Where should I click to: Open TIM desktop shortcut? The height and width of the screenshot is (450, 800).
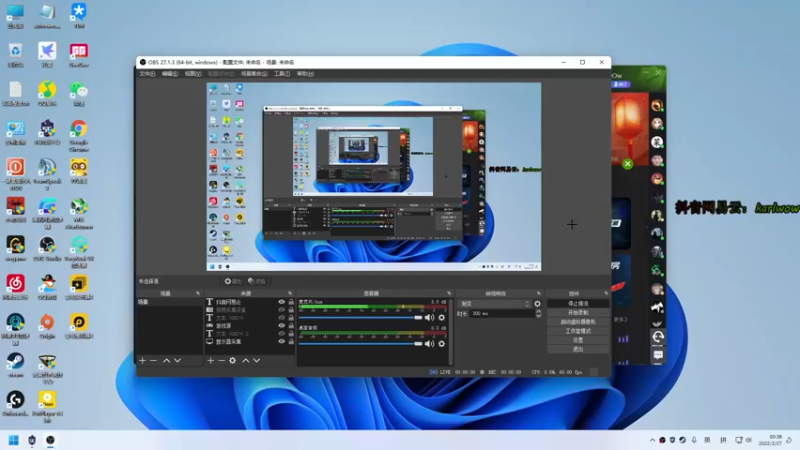click(79, 15)
